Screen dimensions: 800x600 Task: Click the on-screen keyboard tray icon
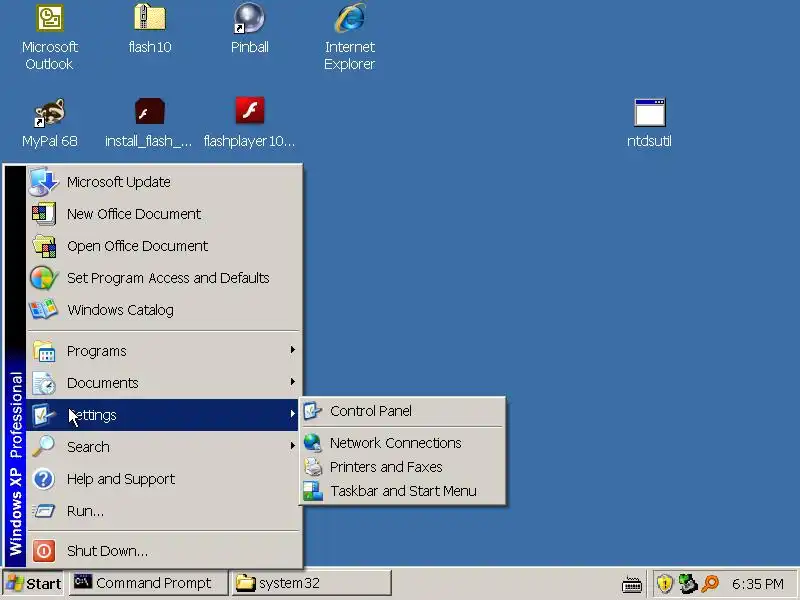[632, 584]
